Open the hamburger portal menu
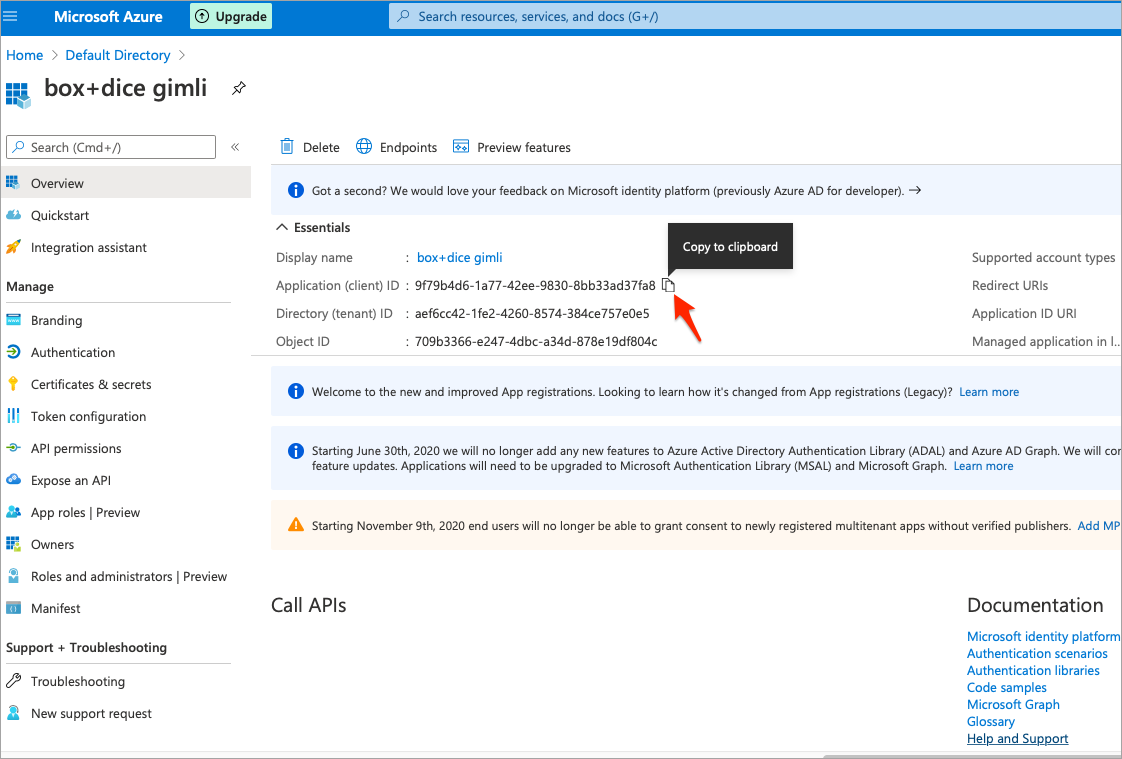Screen dimensions: 1122x759 (x=11, y=16)
